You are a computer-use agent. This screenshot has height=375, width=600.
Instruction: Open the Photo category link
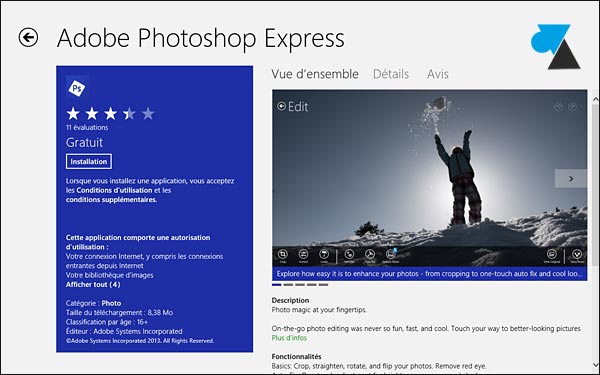click(x=111, y=303)
